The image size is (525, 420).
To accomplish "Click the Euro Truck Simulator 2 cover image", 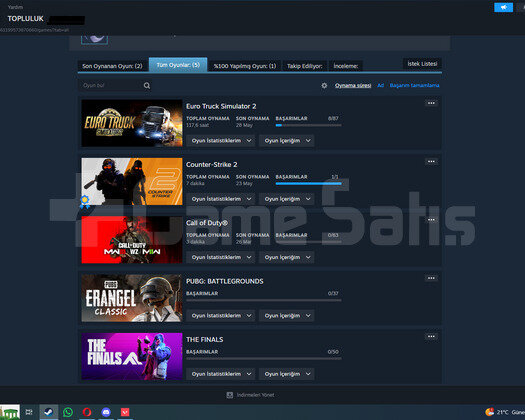I will point(132,123).
